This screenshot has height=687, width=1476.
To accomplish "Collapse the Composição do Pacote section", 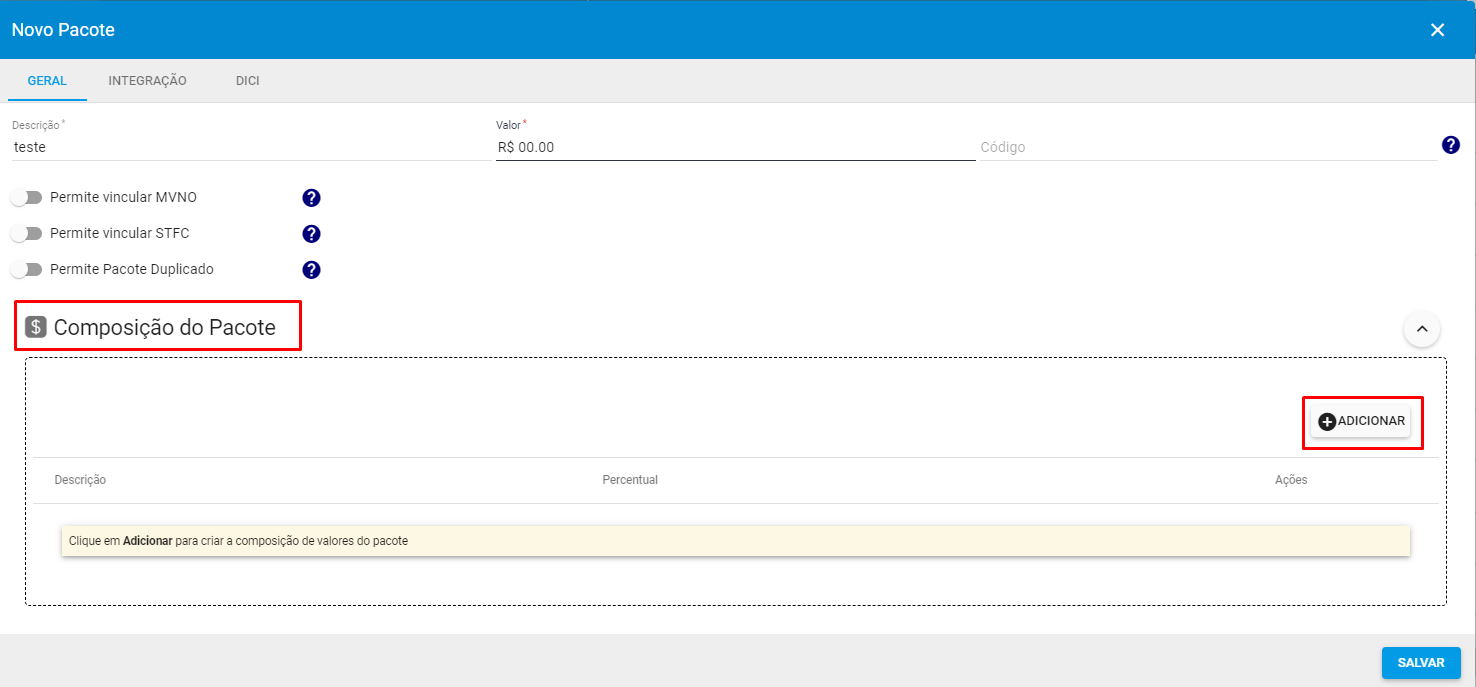I will pyautogui.click(x=1421, y=328).
